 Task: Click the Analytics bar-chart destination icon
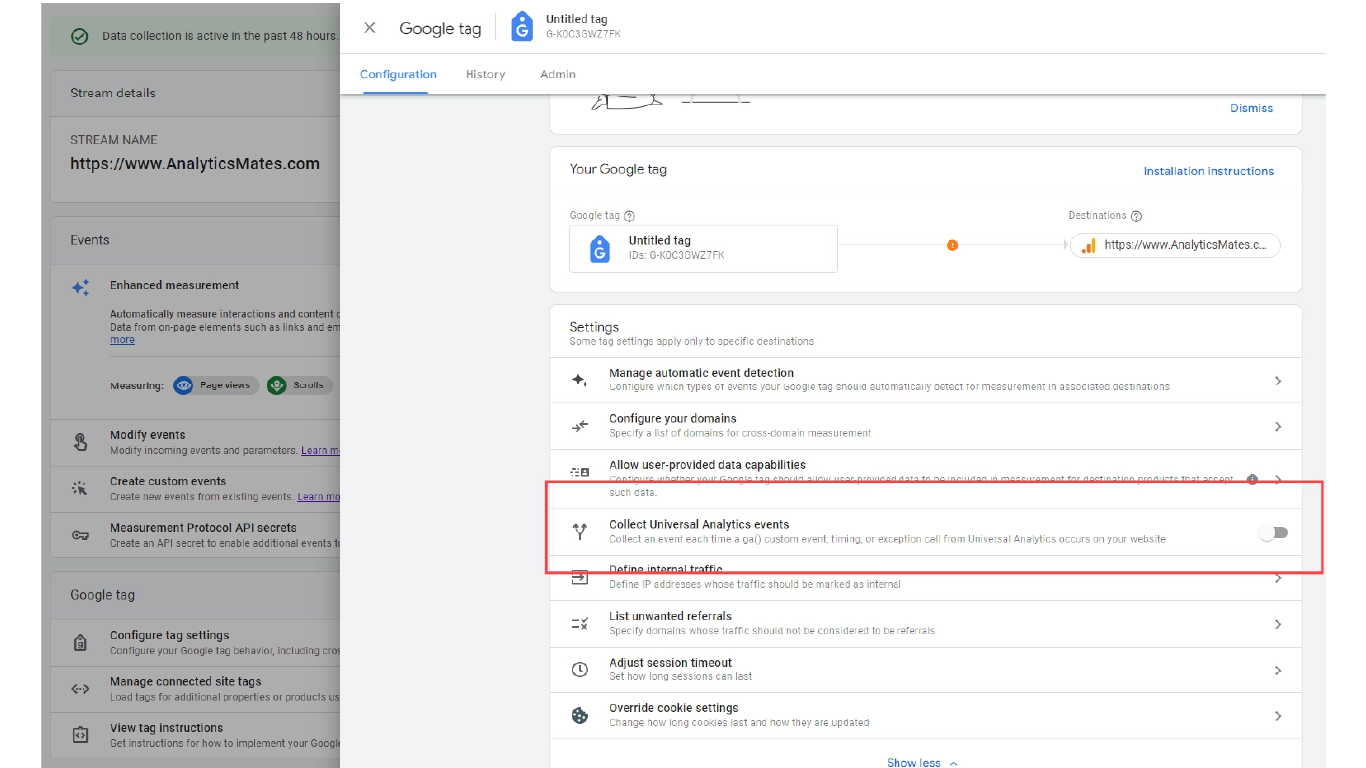[x=1088, y=245]
